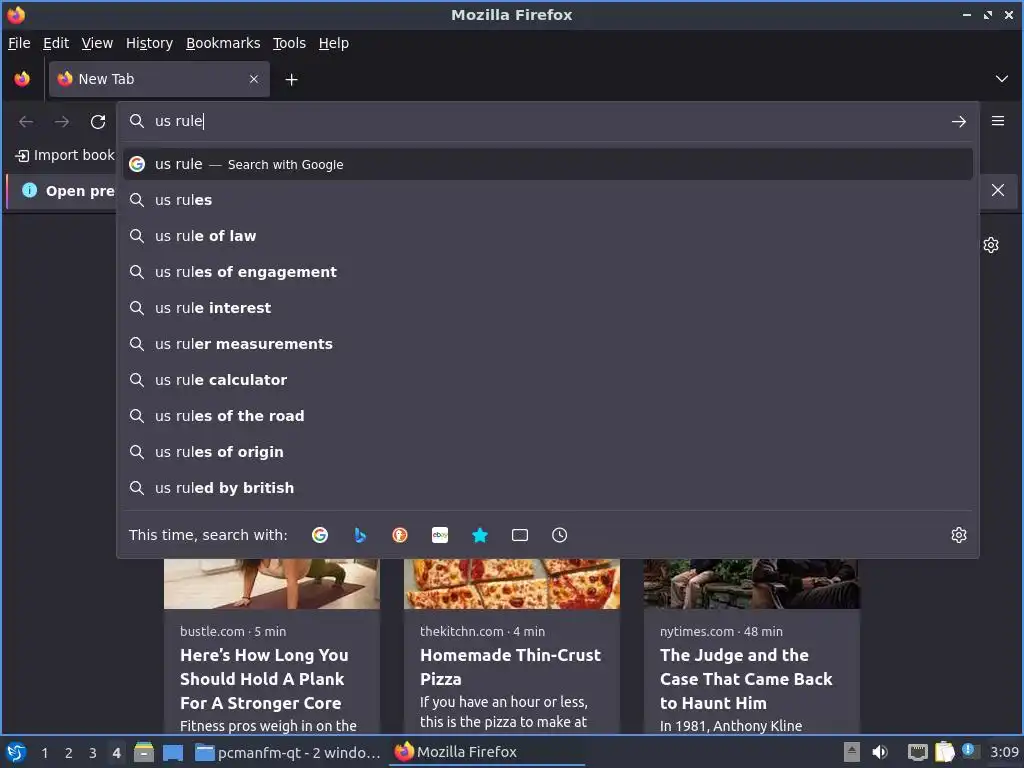Viewport: 1024px width, 768px height.
Task: Search bookmarks with the star icon
Action: pyautogui.click(x=480, y=535)
